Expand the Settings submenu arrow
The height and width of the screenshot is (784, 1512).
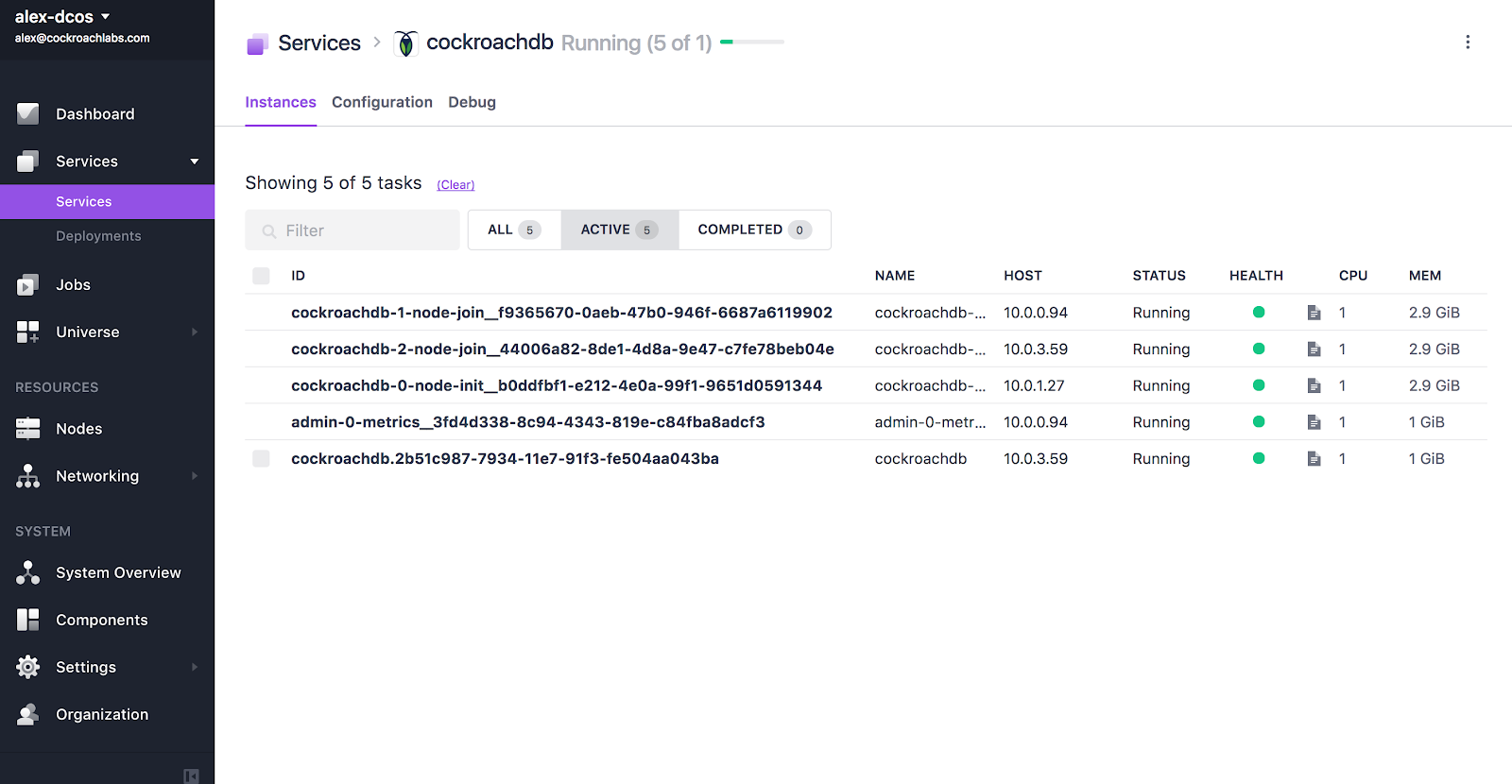coord(195,667)
